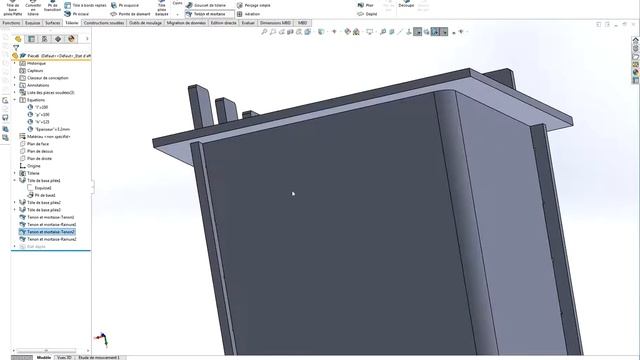Click the Tôle pliée balayée button
The height and width of the screenshot is (360, 640).
pyautogui.click(x=162, y=7)
